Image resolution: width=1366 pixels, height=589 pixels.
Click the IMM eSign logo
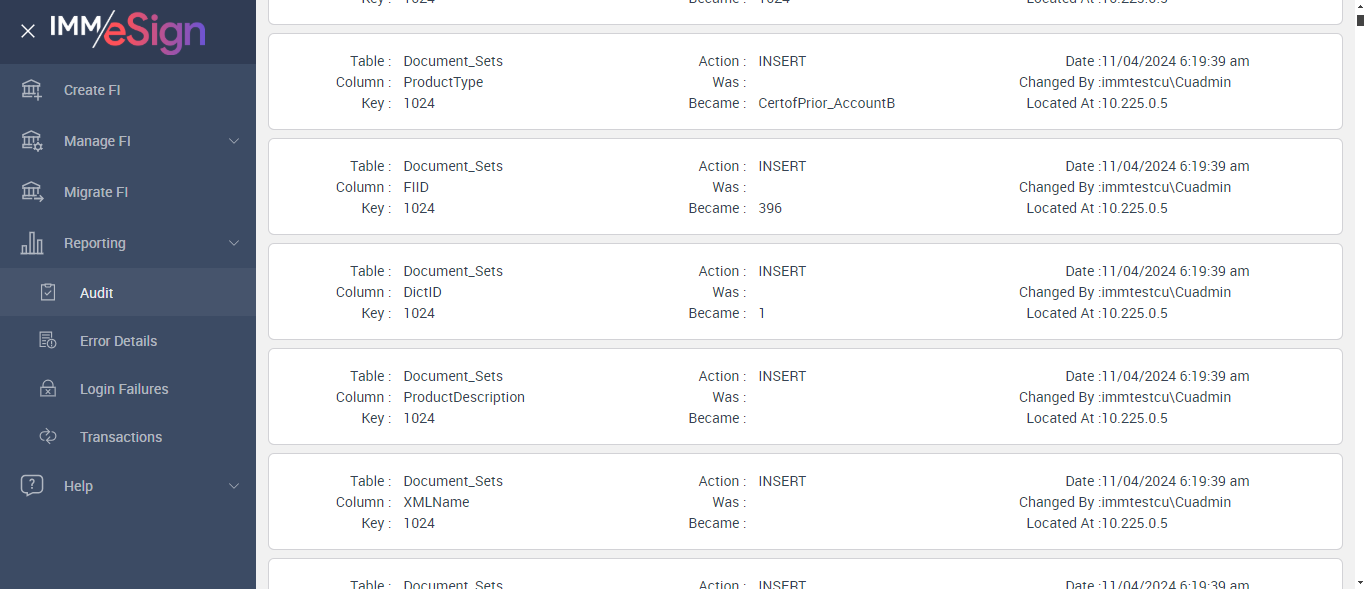[x=128, y=31]
